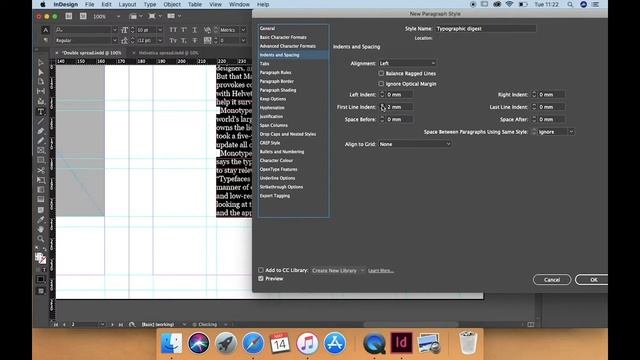640x360 pixels.
Task: Click Character Formatting Controls 'A' icon
Action: (45, 30)
